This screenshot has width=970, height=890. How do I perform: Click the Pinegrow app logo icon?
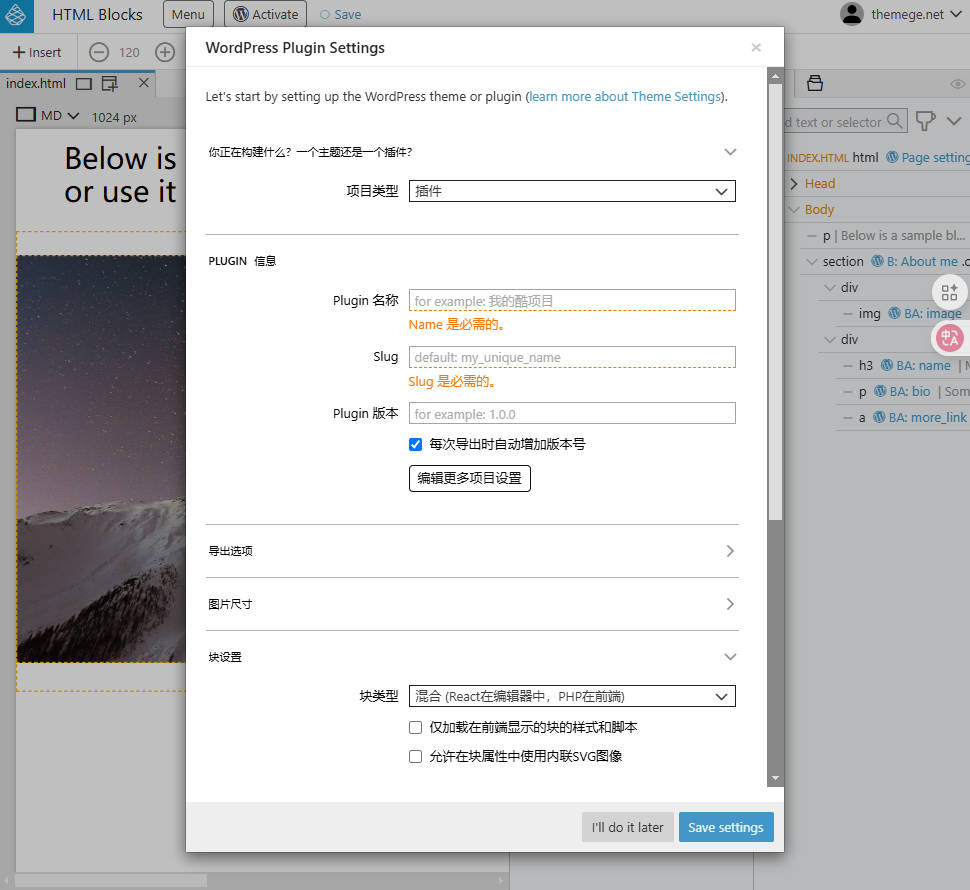(x=16, y=15)
